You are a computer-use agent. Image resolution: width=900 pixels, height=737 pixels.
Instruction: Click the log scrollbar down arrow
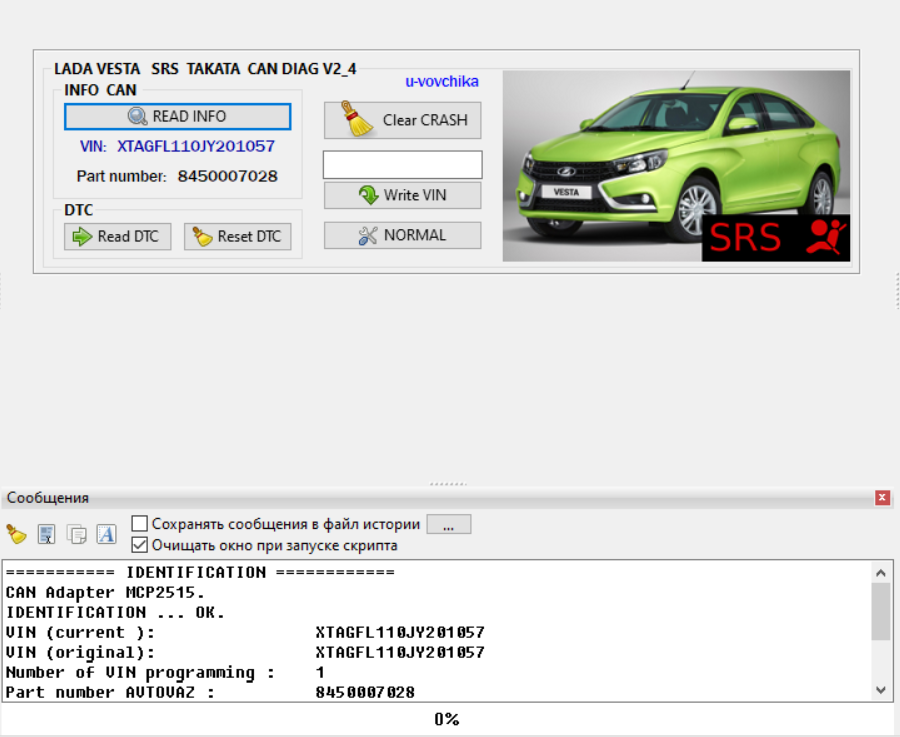pos(881,690)
